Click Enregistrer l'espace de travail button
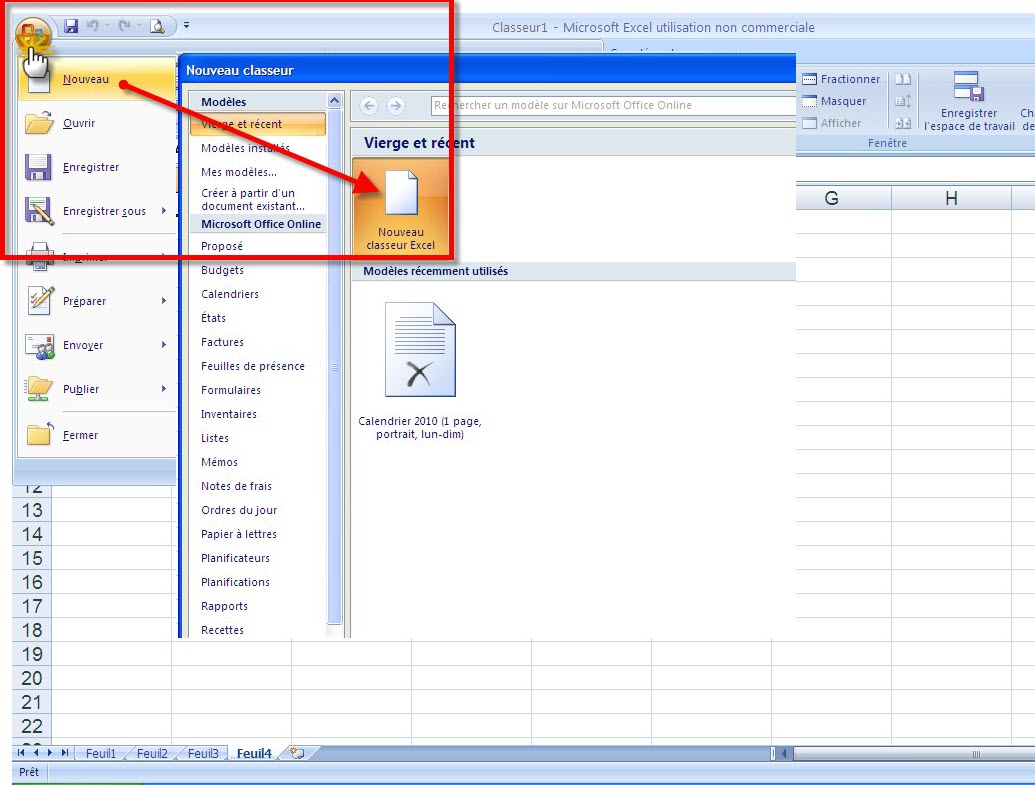 pyautogui.click(x=969, y=102)
